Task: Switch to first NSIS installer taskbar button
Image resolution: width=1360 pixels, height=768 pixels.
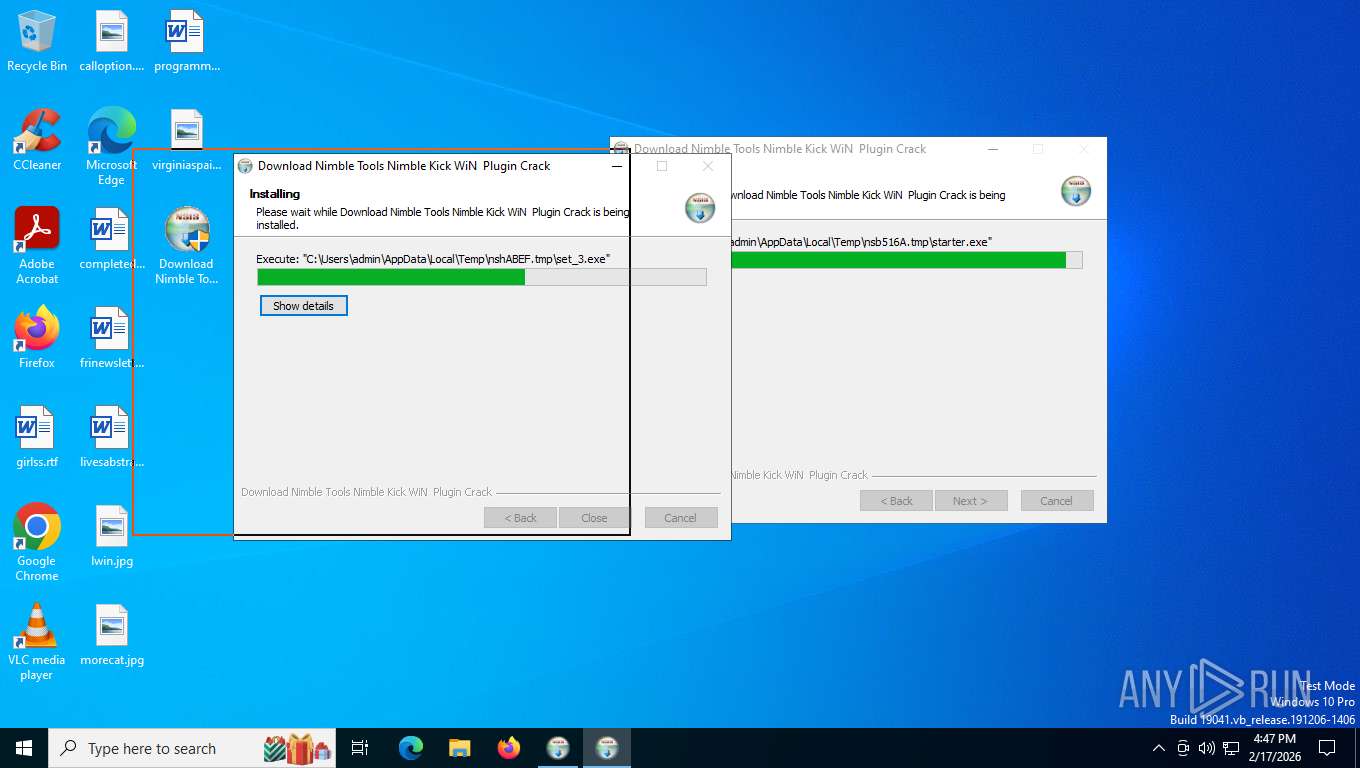Action: point(558,748)
